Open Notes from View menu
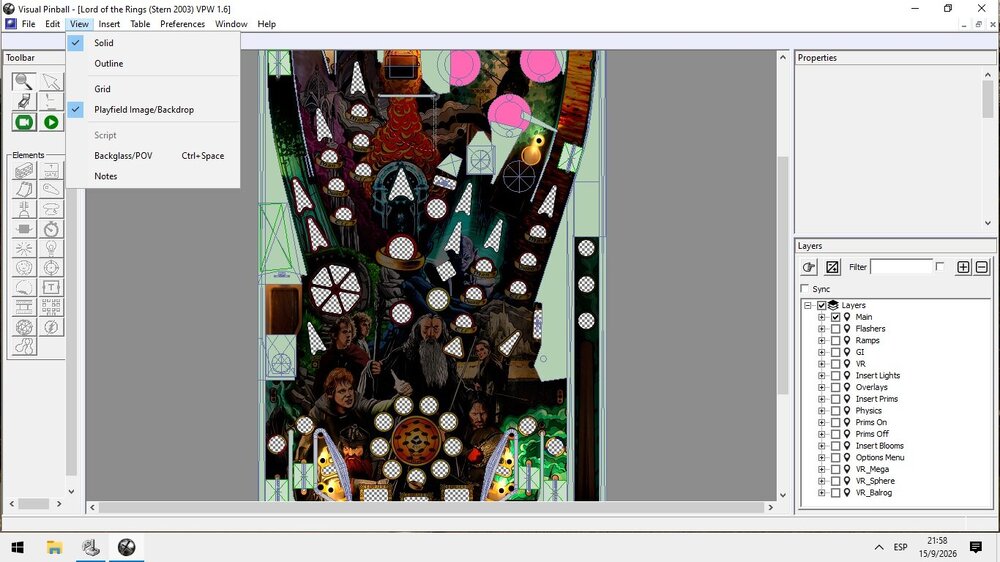 pos(153,175)
